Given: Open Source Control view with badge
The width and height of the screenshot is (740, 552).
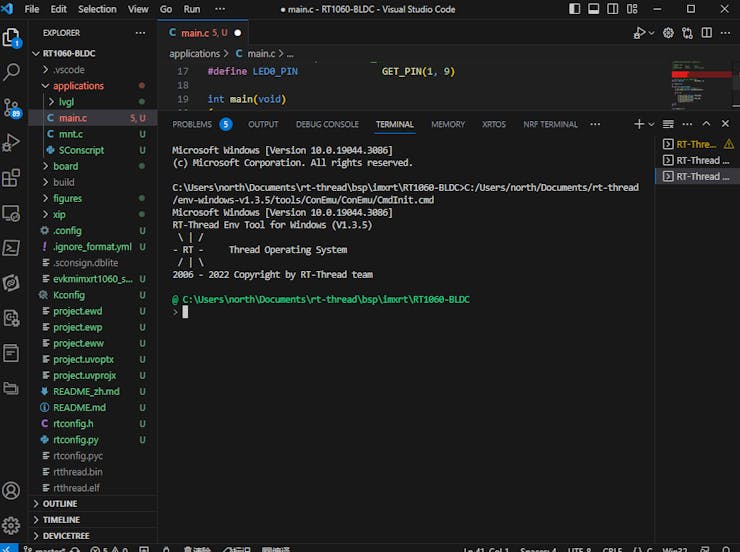Looking at the screenshot, I should coord(12,107).
